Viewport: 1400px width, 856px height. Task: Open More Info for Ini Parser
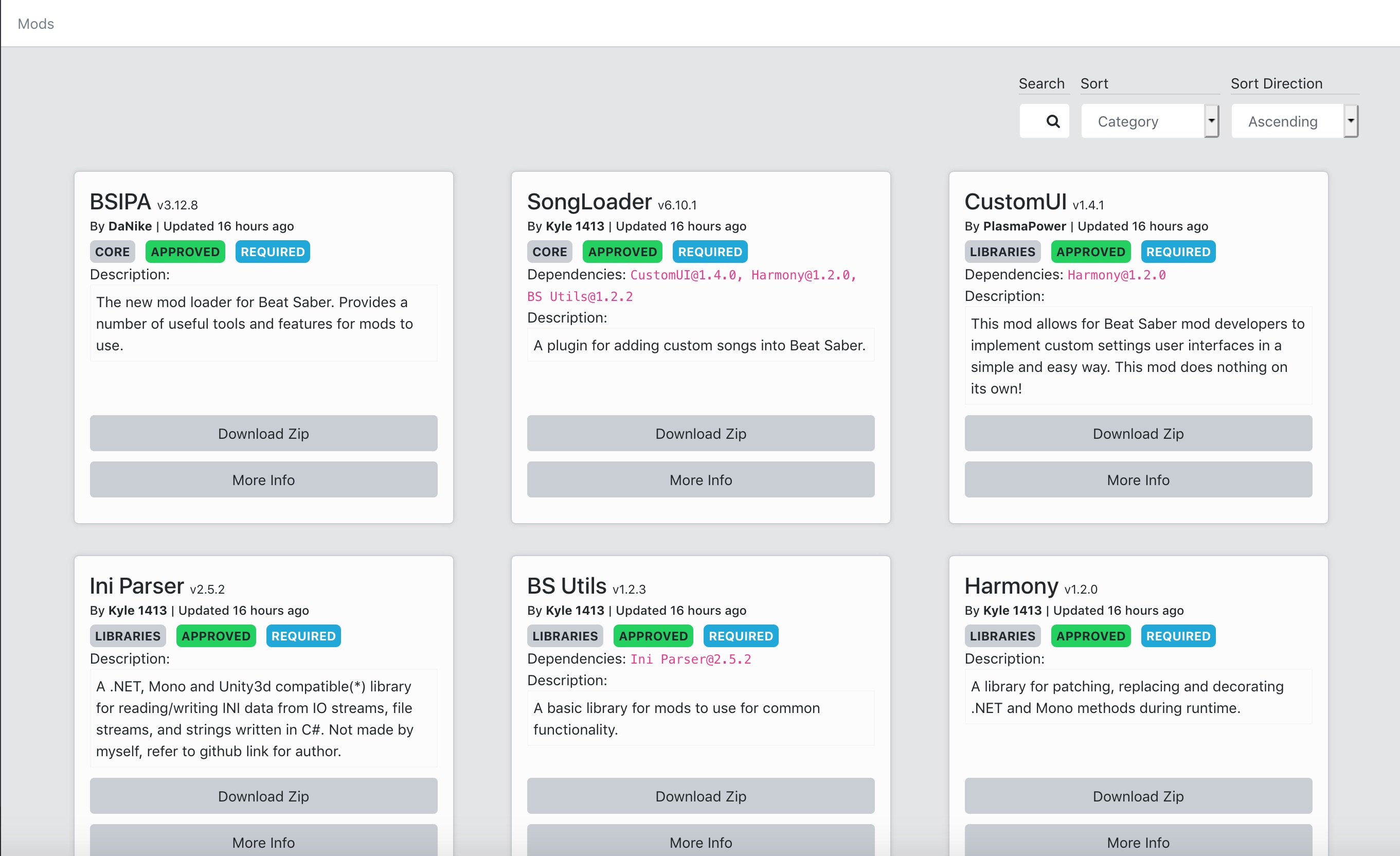pos(264,841)
